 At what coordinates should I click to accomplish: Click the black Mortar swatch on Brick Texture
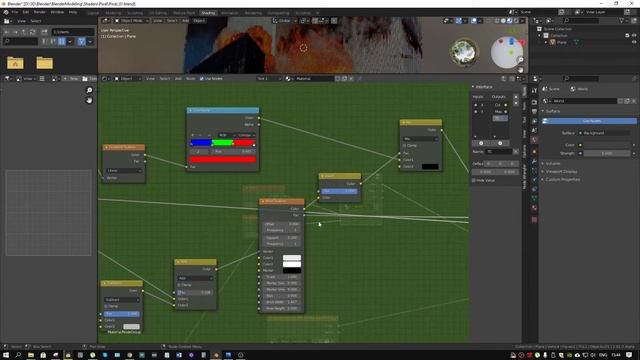[x=291, y=270]
